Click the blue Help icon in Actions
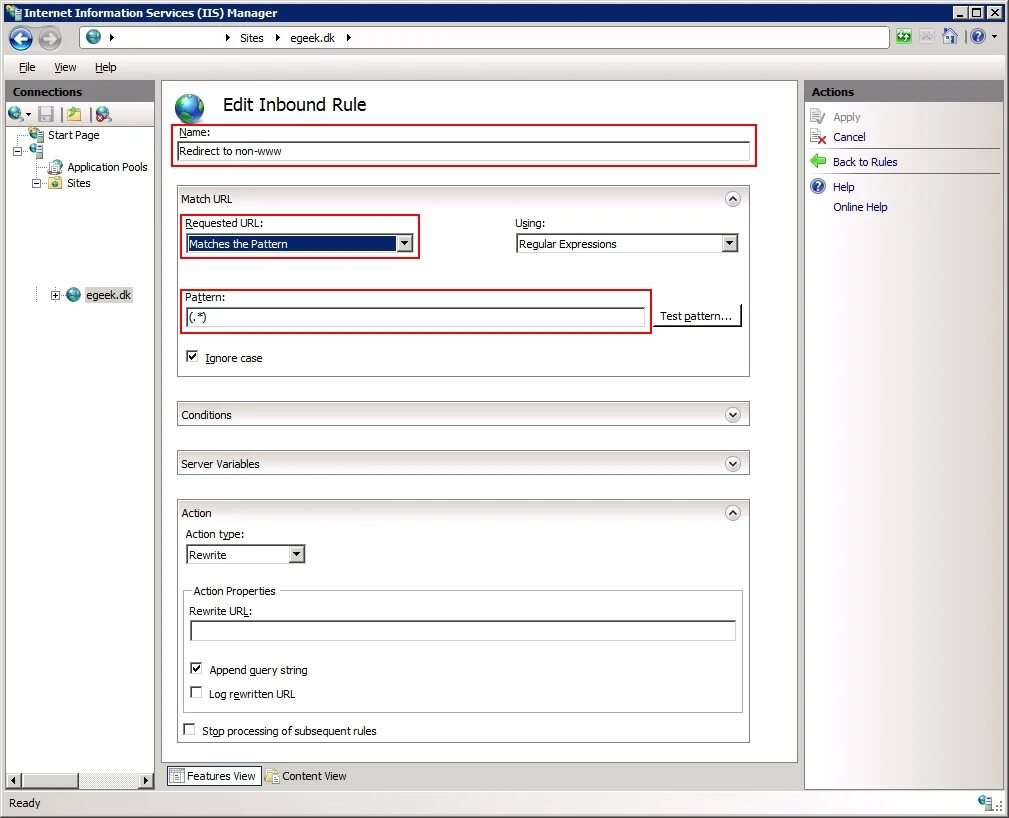The height and width of the screenshot is (818, 1009). (x=818, y=187)
